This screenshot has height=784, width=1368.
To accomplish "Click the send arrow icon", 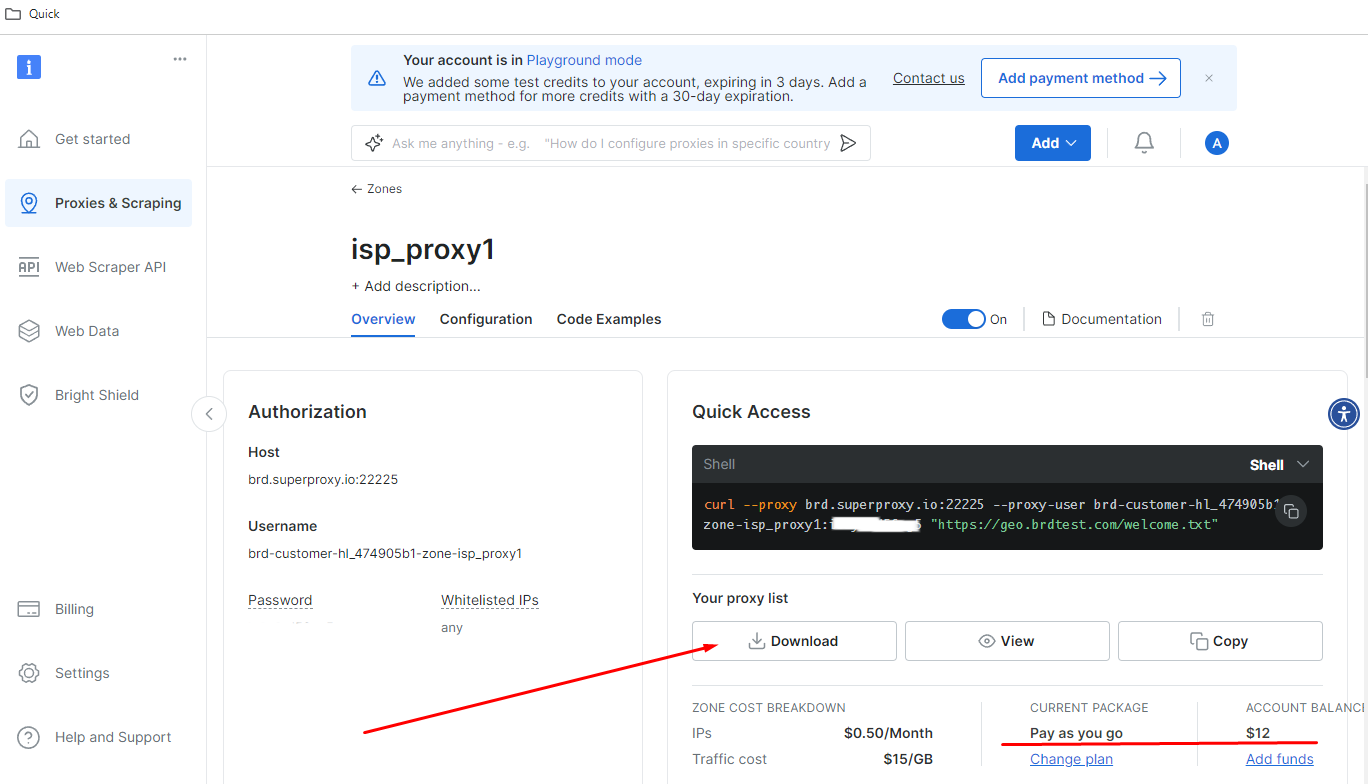I will pos(848,143).
